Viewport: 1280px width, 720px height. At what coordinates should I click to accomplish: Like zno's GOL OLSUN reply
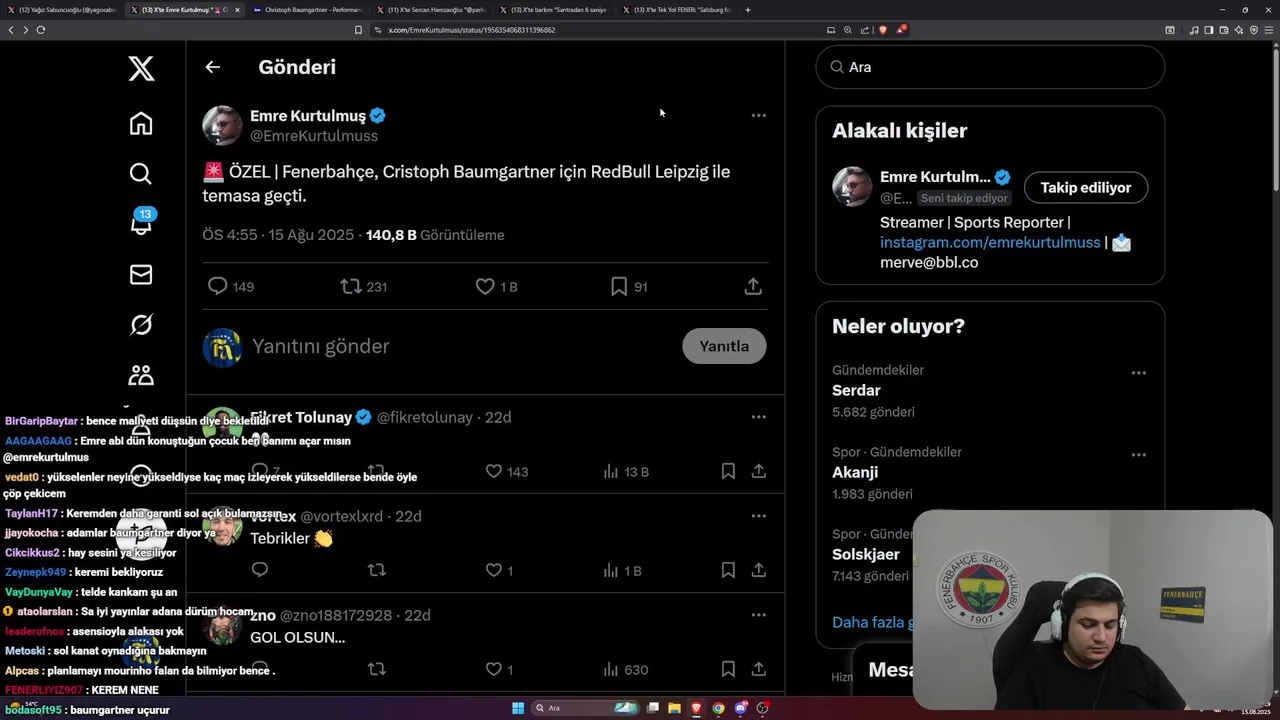[499, 669]
